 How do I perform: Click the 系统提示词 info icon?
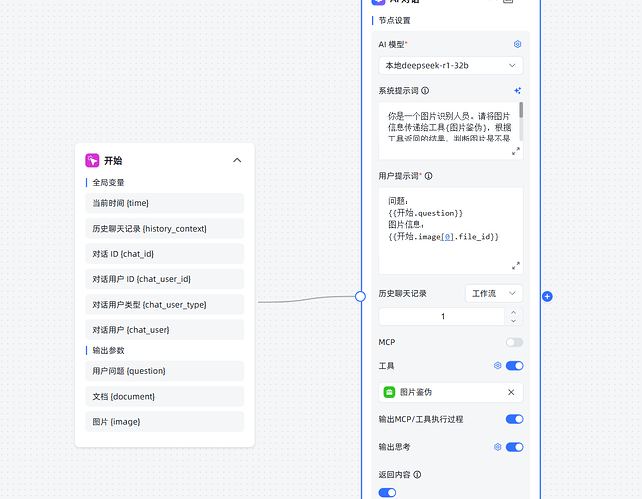point(426,91)
